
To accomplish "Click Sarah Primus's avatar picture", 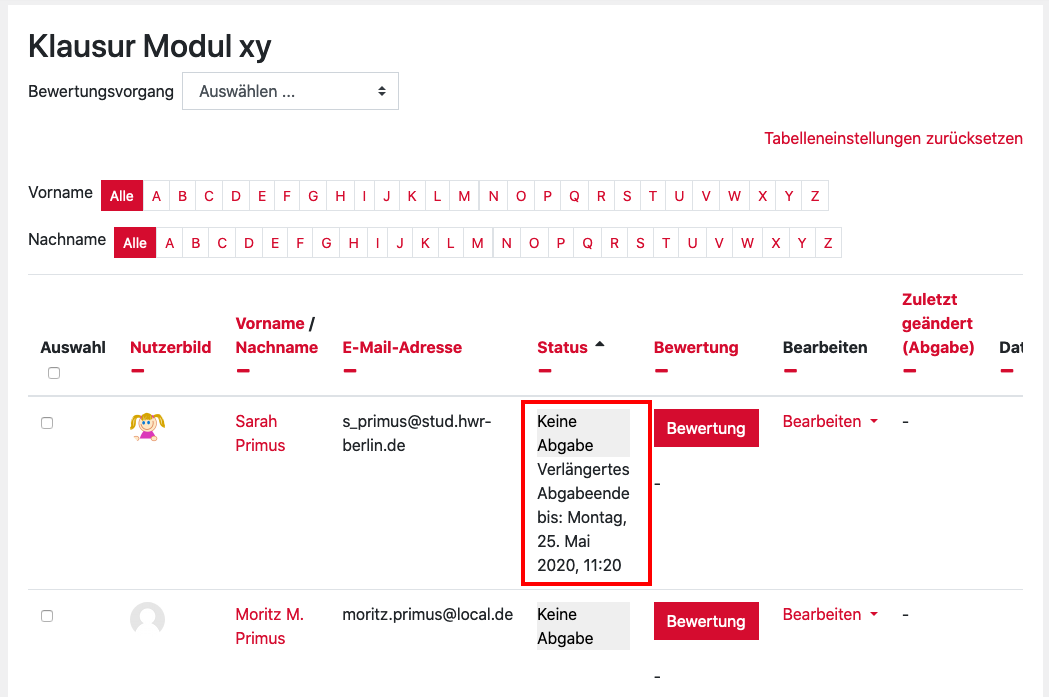I will point(147,427).
